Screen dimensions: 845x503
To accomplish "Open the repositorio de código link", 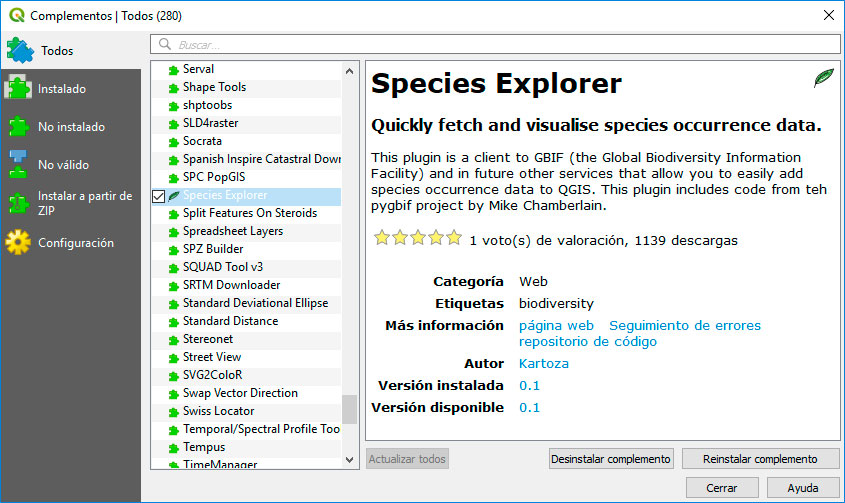I will 588,342.
